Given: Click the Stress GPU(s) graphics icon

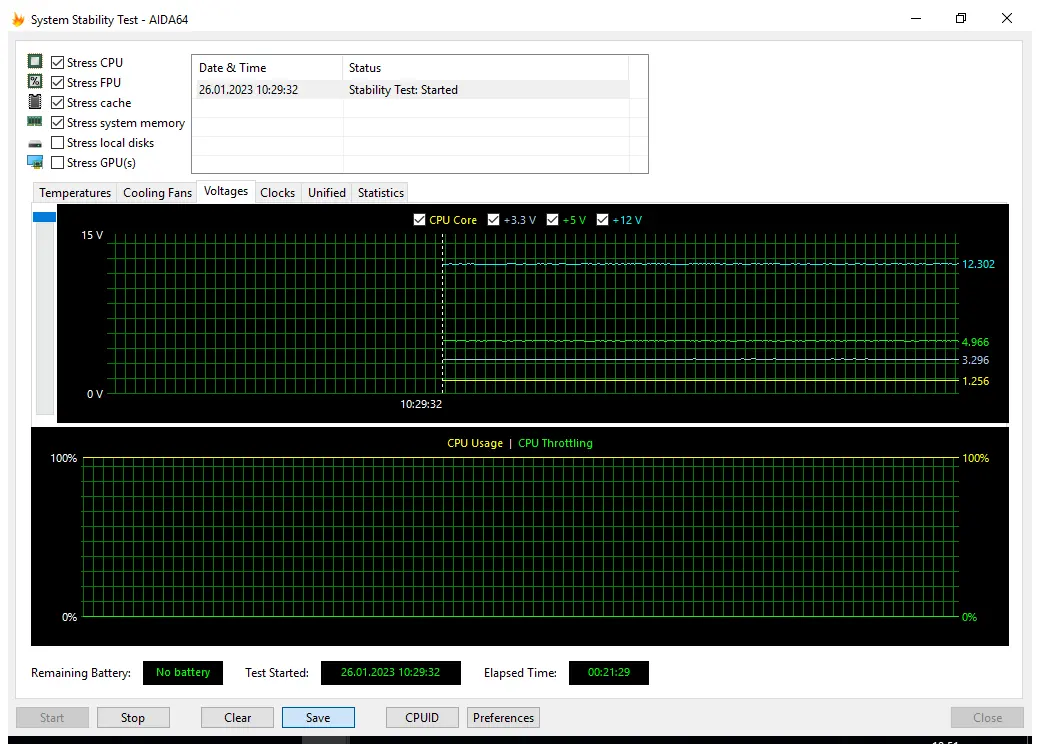Looking at the screenshot, I should pyautogui.click(x=36, y=162).
